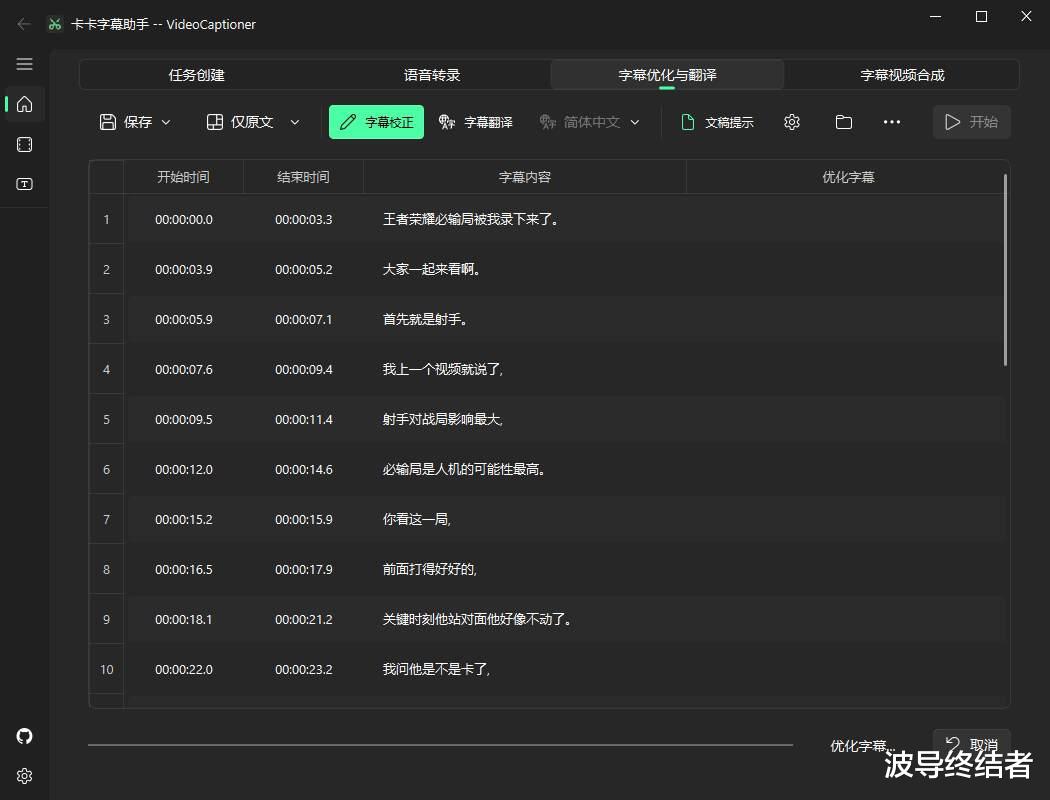1050x800 pixels.
Task: Click the 结束时间 column header
Action: [x=303, y=177]
